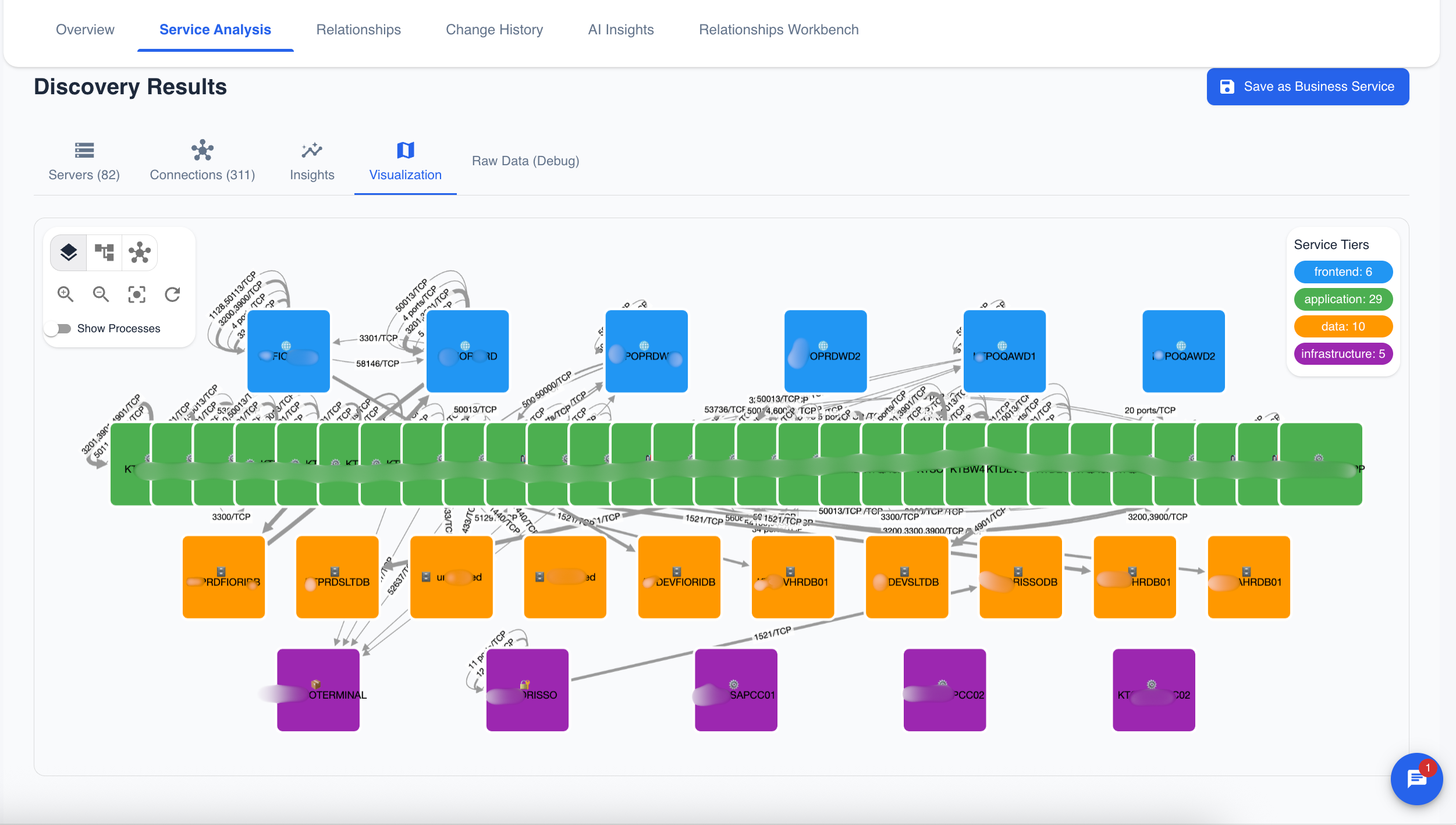Open the Relationships Workbench tab
Image resolution: width=1456 pixels, height=825 pixels.
778,29
